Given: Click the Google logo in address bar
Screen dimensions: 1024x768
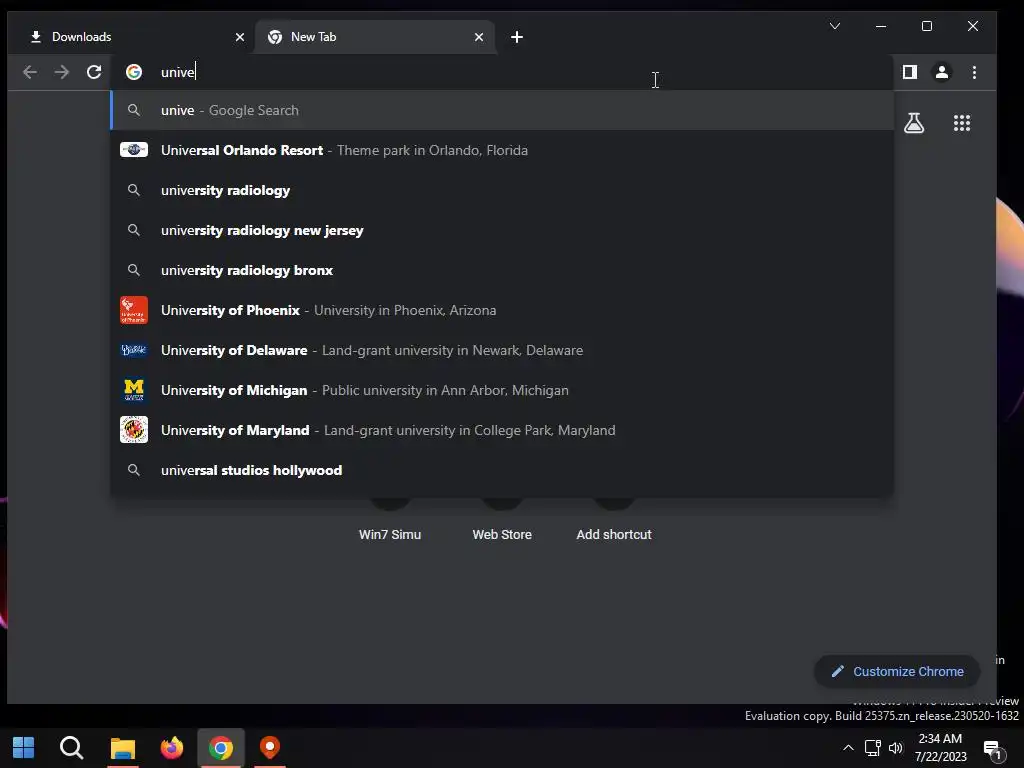Looking at the screenshot, I should click(x=134, y=72).
